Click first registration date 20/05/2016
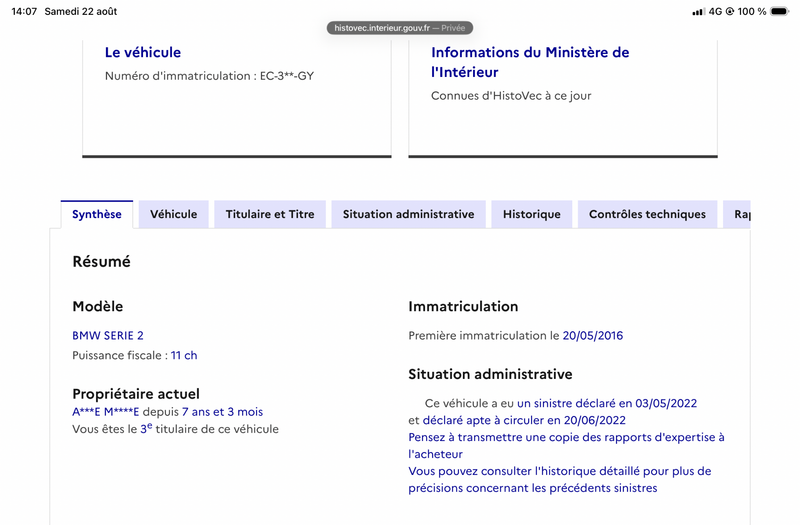This screenshot has width=800, height=525. 593,336
